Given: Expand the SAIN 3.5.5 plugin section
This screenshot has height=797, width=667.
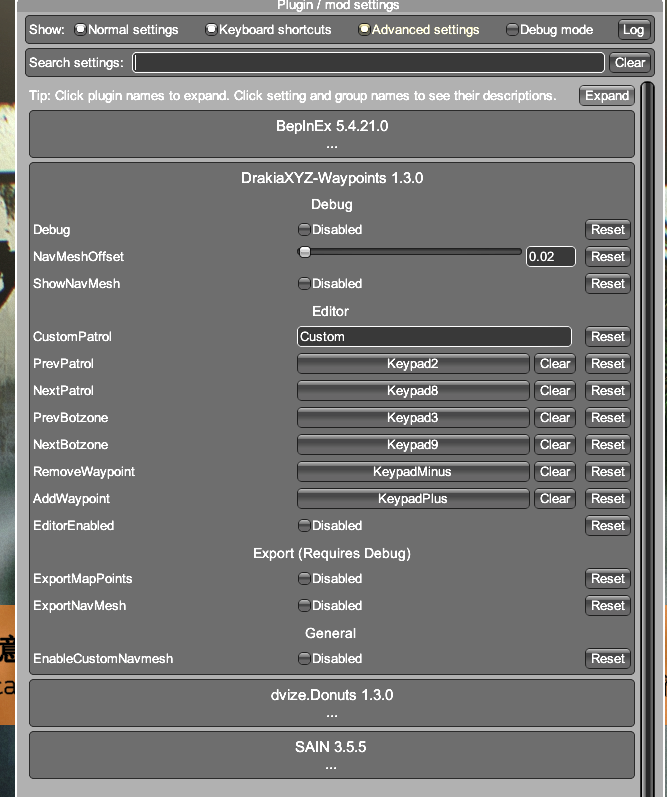Looking at the screenshot, I should click(x=331, y=747).
